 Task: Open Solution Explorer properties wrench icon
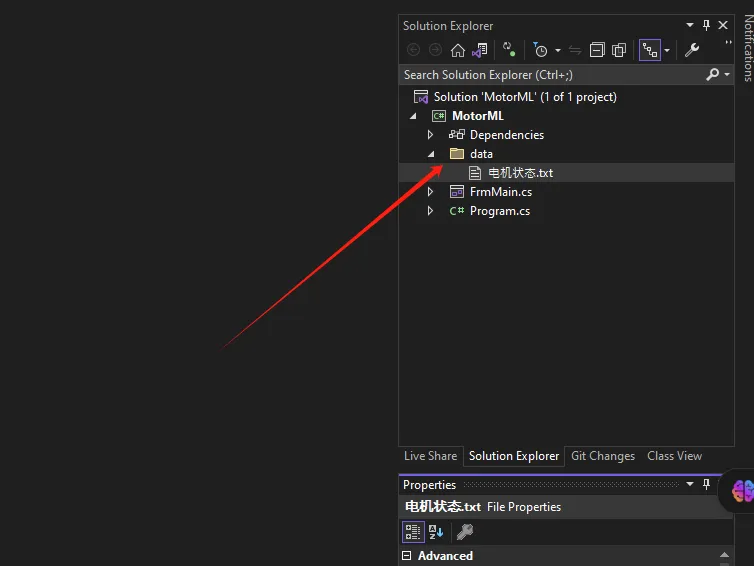[x=691, y=50]
